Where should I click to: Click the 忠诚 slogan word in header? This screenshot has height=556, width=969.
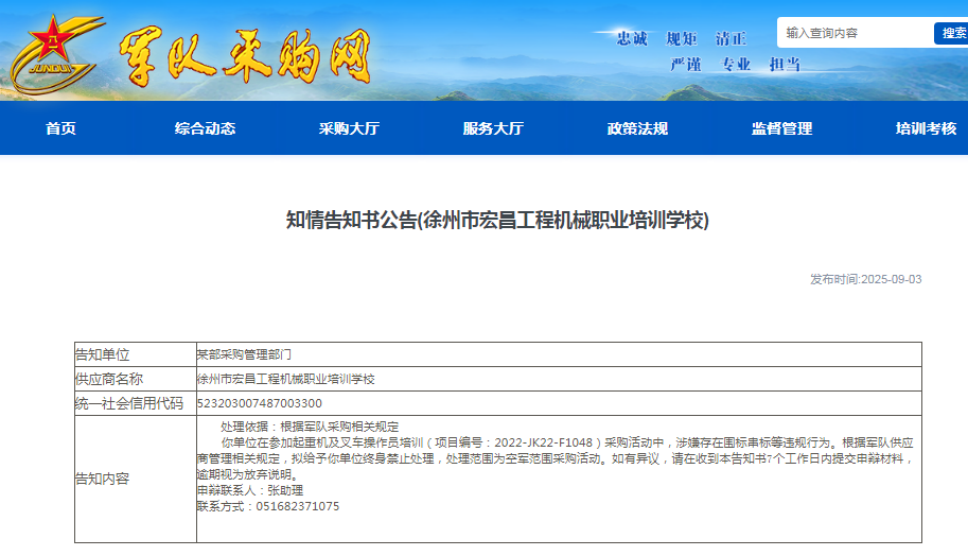632,39
